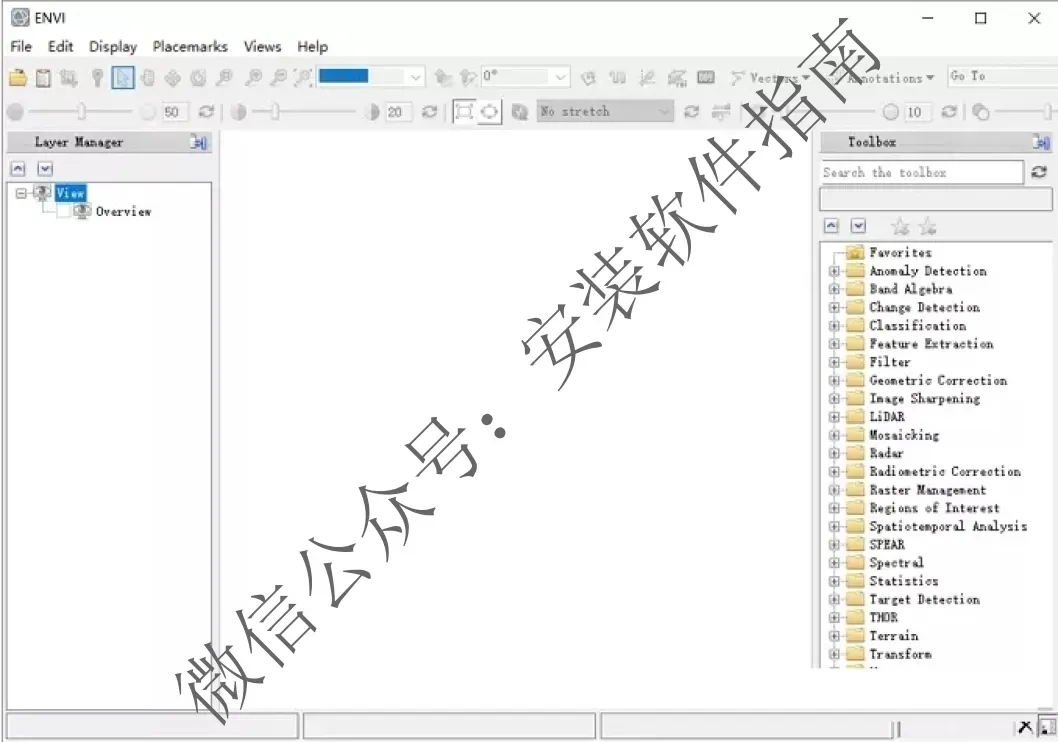Click the fixed Zoom Out magnifier
1058x742 pixels.
point(278,78)
